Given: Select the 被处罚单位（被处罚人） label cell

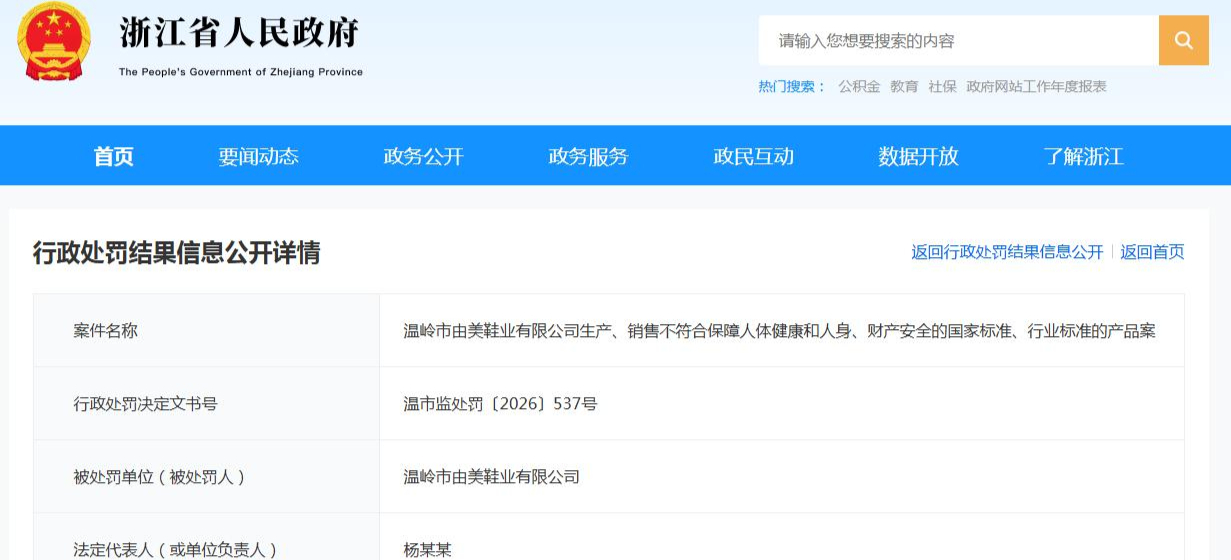Looking at the screenshot, I should 207,477.
